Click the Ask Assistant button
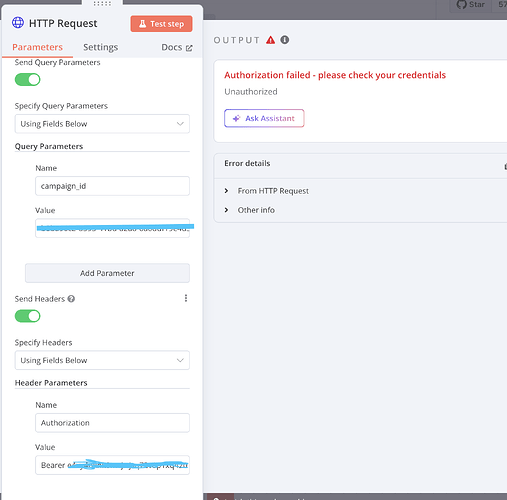Viewport: 507px width, 500px height. (x=264, y=118)
